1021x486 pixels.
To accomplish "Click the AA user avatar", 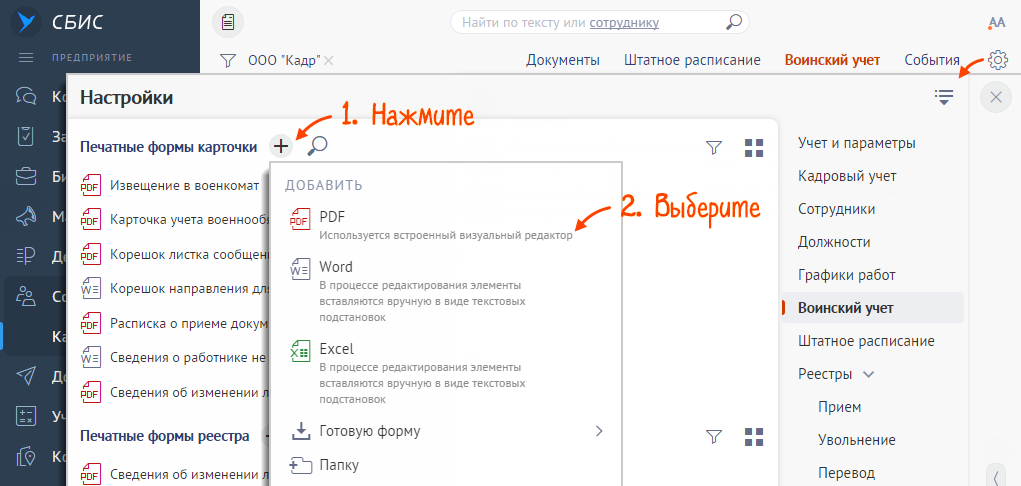I will pos(997,23).
